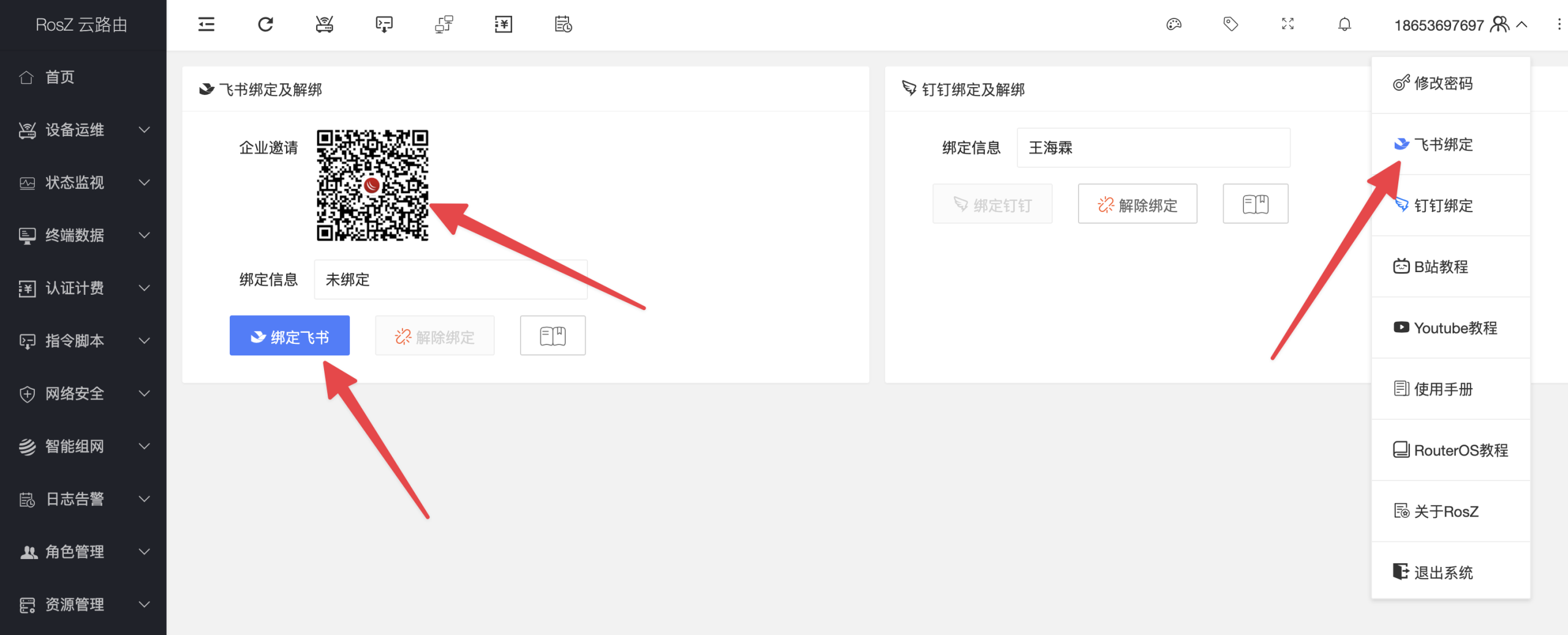Screen dimensions: 1568x635
Task: Collapse the user account dropdown arrow
Action: (x=1522, y=25)
